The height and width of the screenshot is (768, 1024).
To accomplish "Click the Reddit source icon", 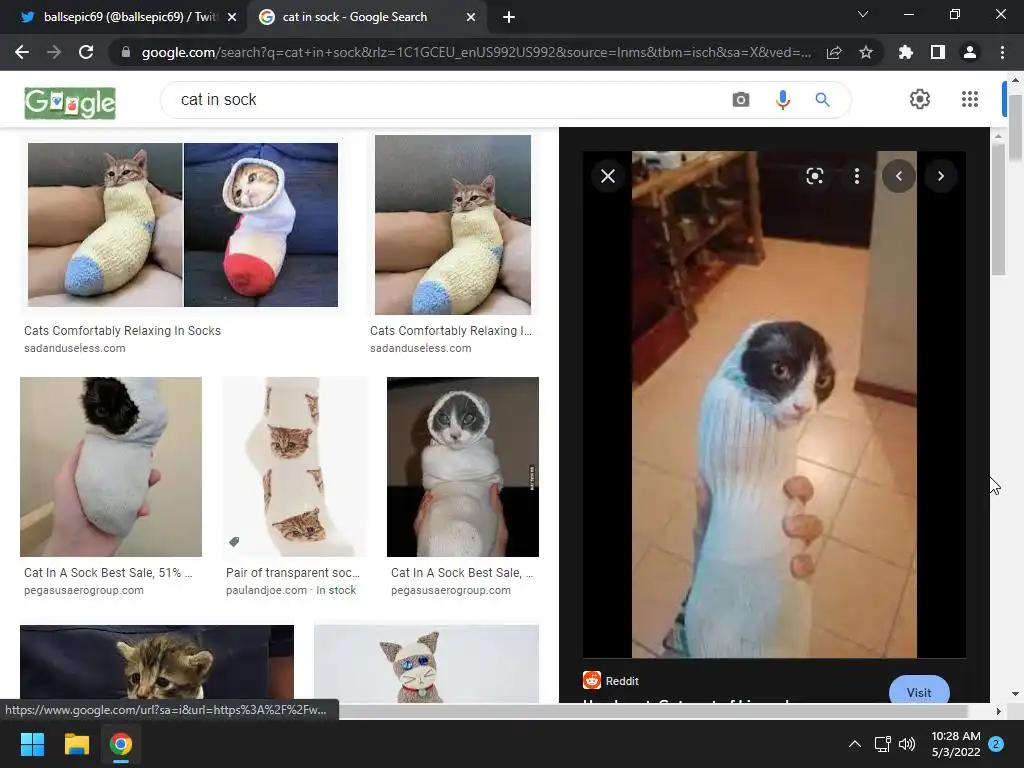I will [592, 680].
